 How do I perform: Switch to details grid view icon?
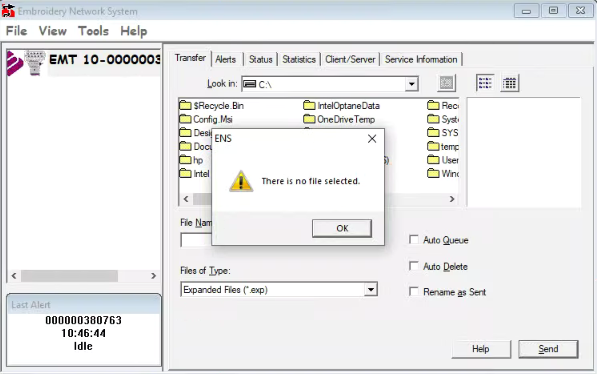509,83
